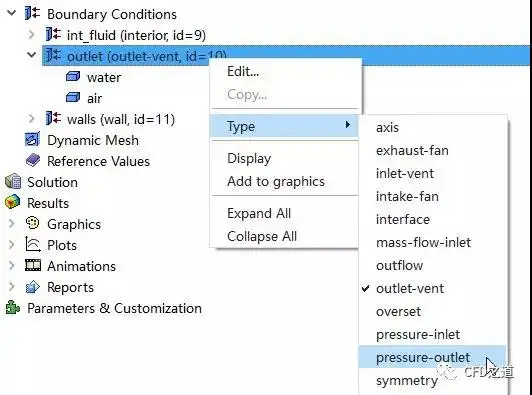The height and width of the screenshot is (395, 532).
Task: Select the Dynamic Mesh icon
Action: [x=32, y=139]
